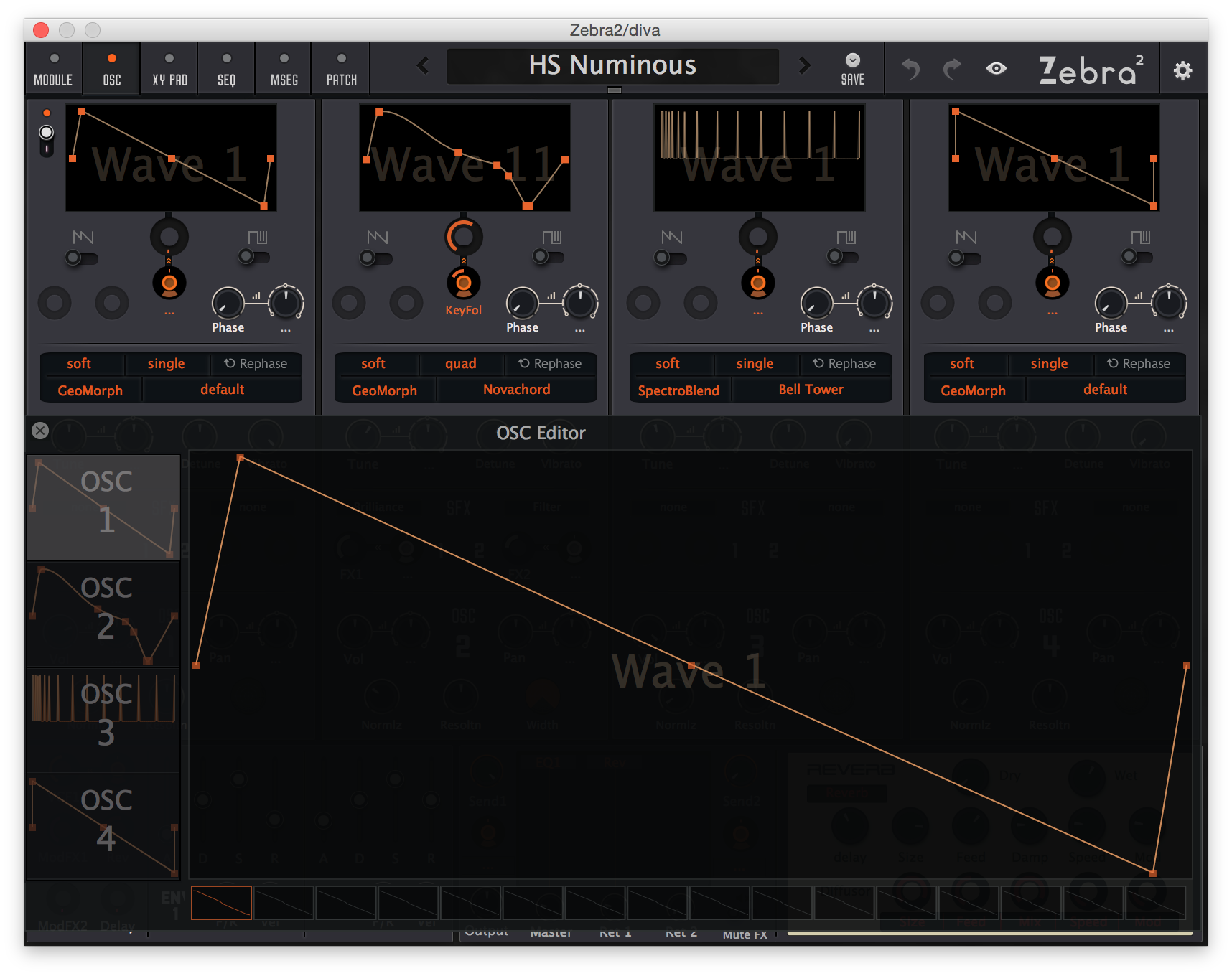
Task: Toggle oscillator 4 pulse switch
Action: pyautogui.click(x=1137, y=256)
